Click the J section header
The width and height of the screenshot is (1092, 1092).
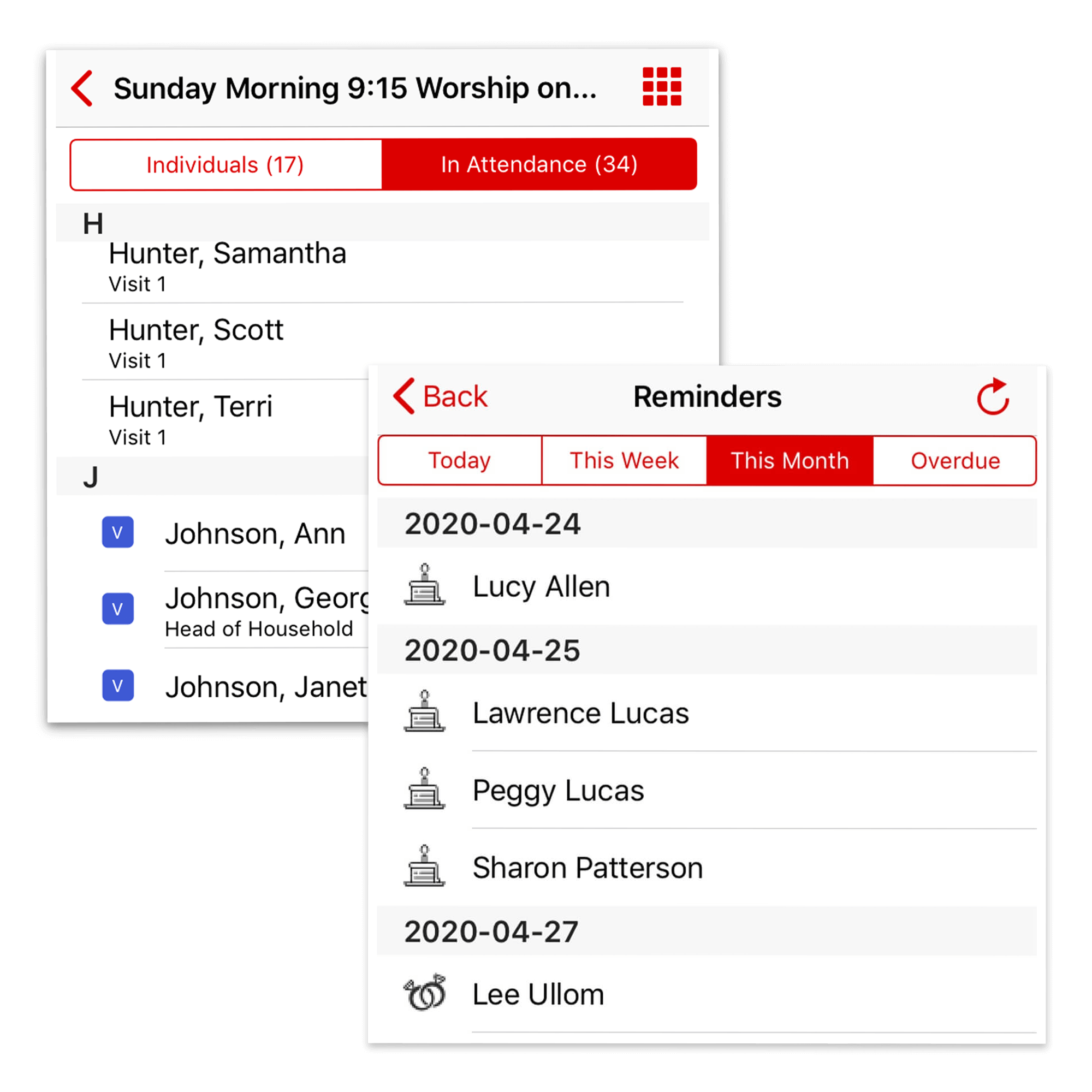click(212, 477)
